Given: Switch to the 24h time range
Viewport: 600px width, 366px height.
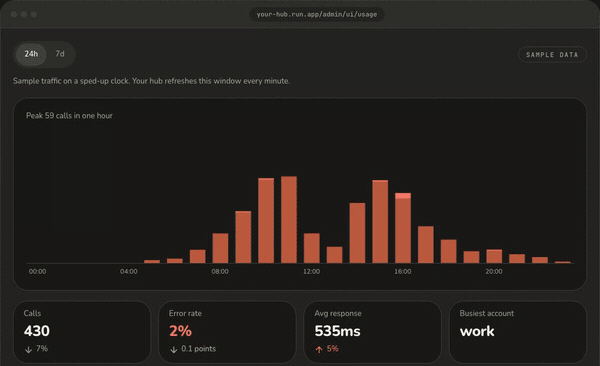Looking at the screenshot, I should pos(31,54).
